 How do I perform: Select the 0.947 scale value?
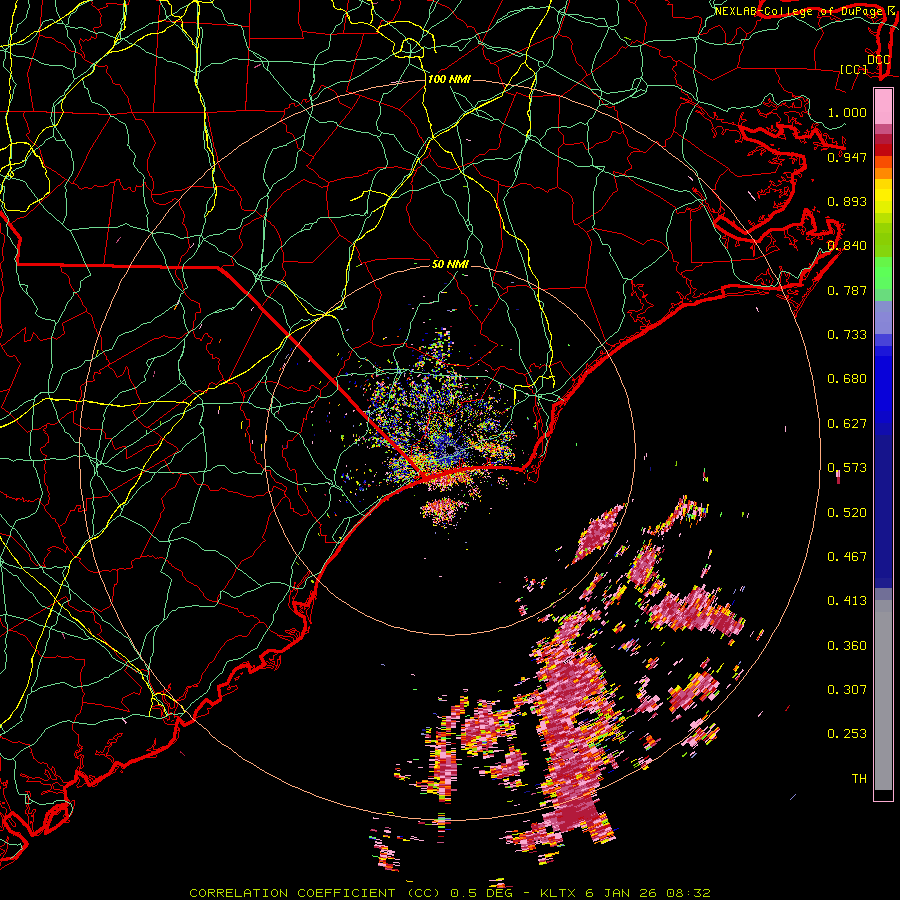pyautogui.click(x=847, y=157)
